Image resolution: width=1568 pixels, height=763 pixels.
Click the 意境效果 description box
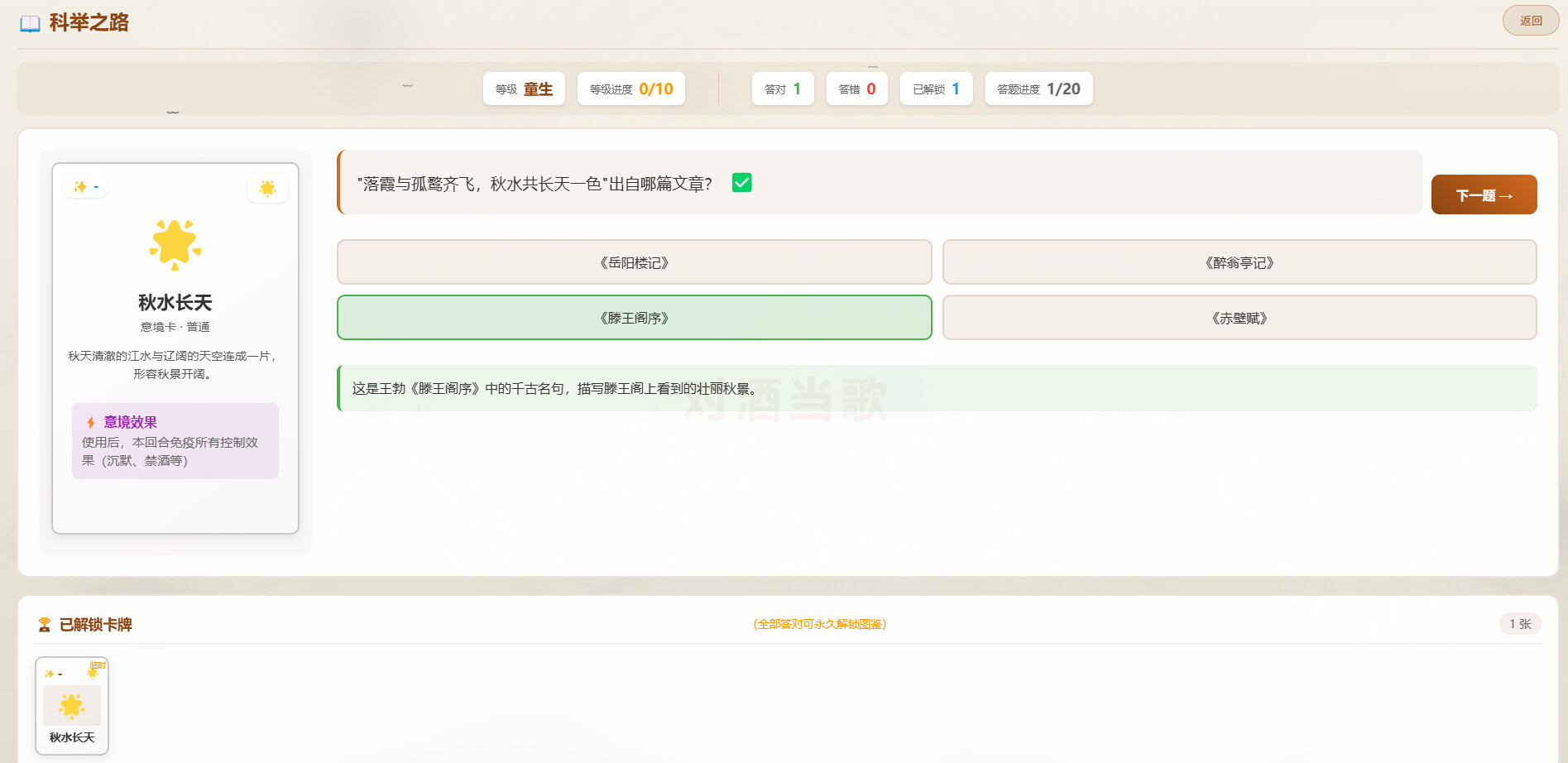coord(175,441)
